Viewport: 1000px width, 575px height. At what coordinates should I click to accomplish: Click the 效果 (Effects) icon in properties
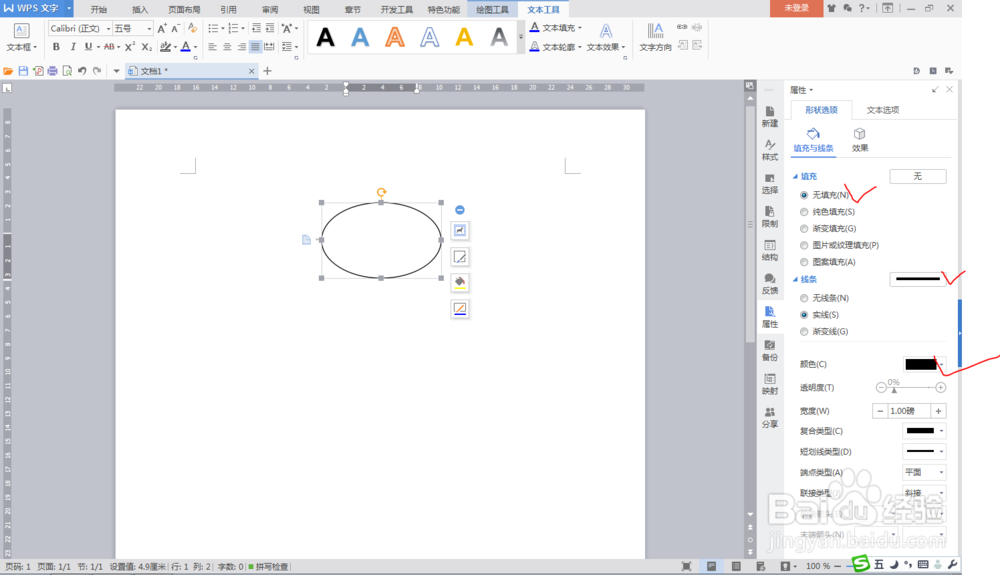pos(860,140)
